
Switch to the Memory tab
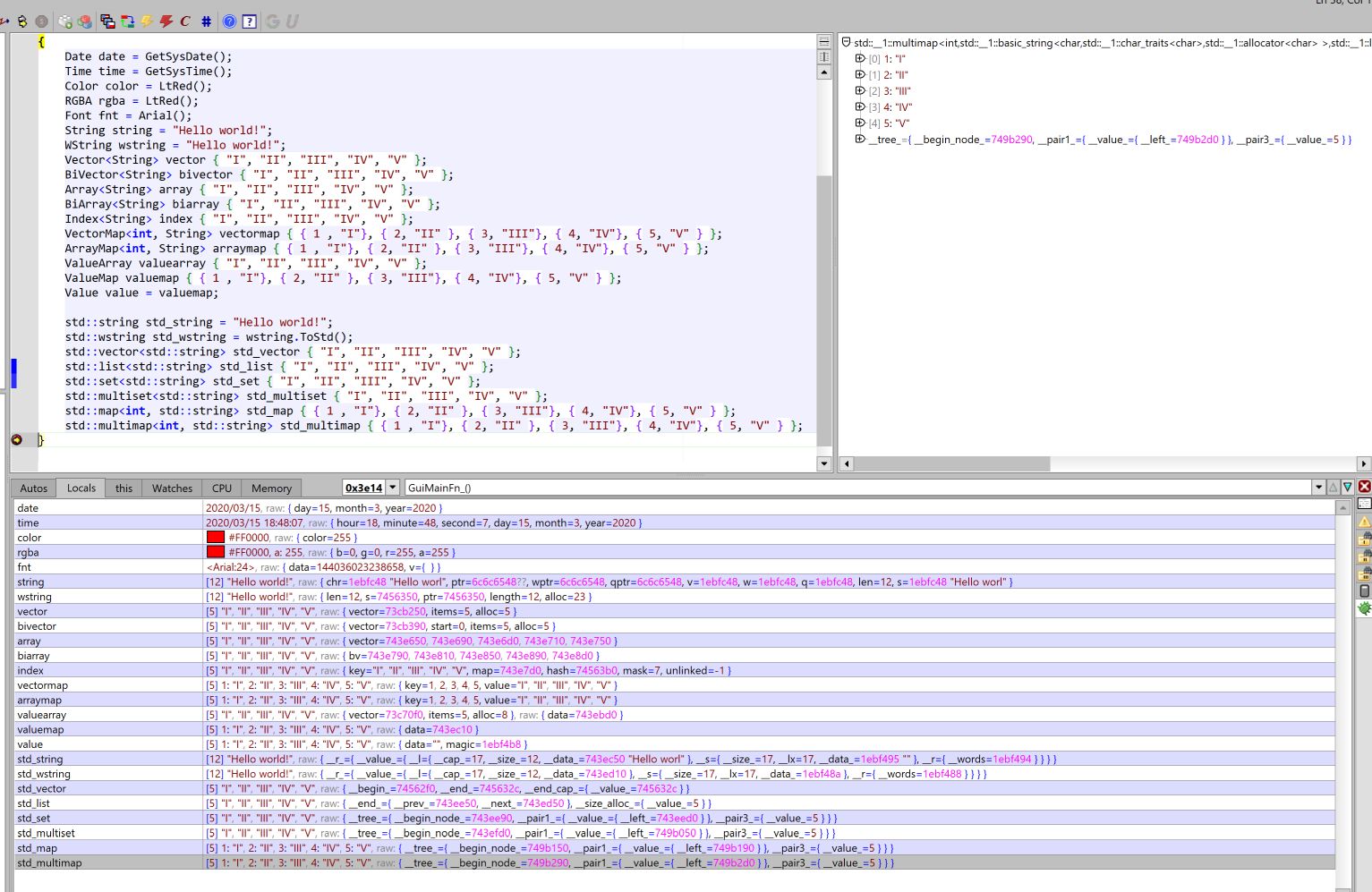(x=271, y=488)
